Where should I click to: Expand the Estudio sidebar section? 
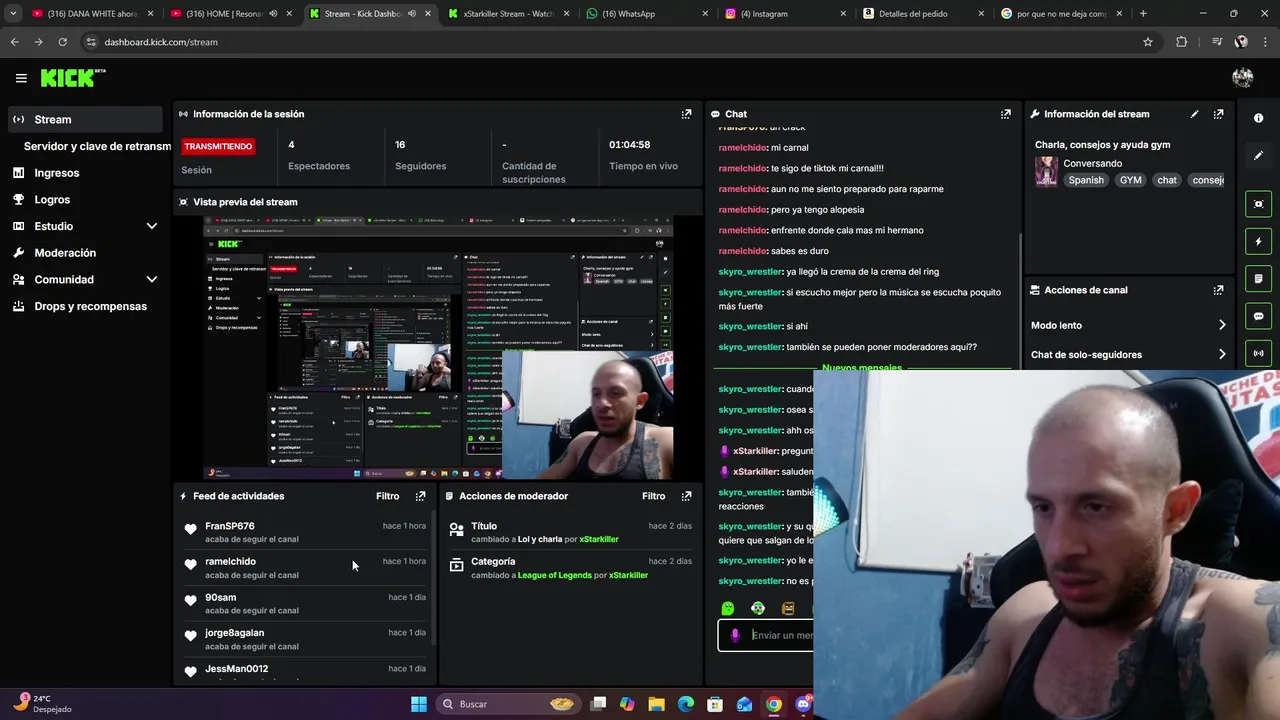151,226
